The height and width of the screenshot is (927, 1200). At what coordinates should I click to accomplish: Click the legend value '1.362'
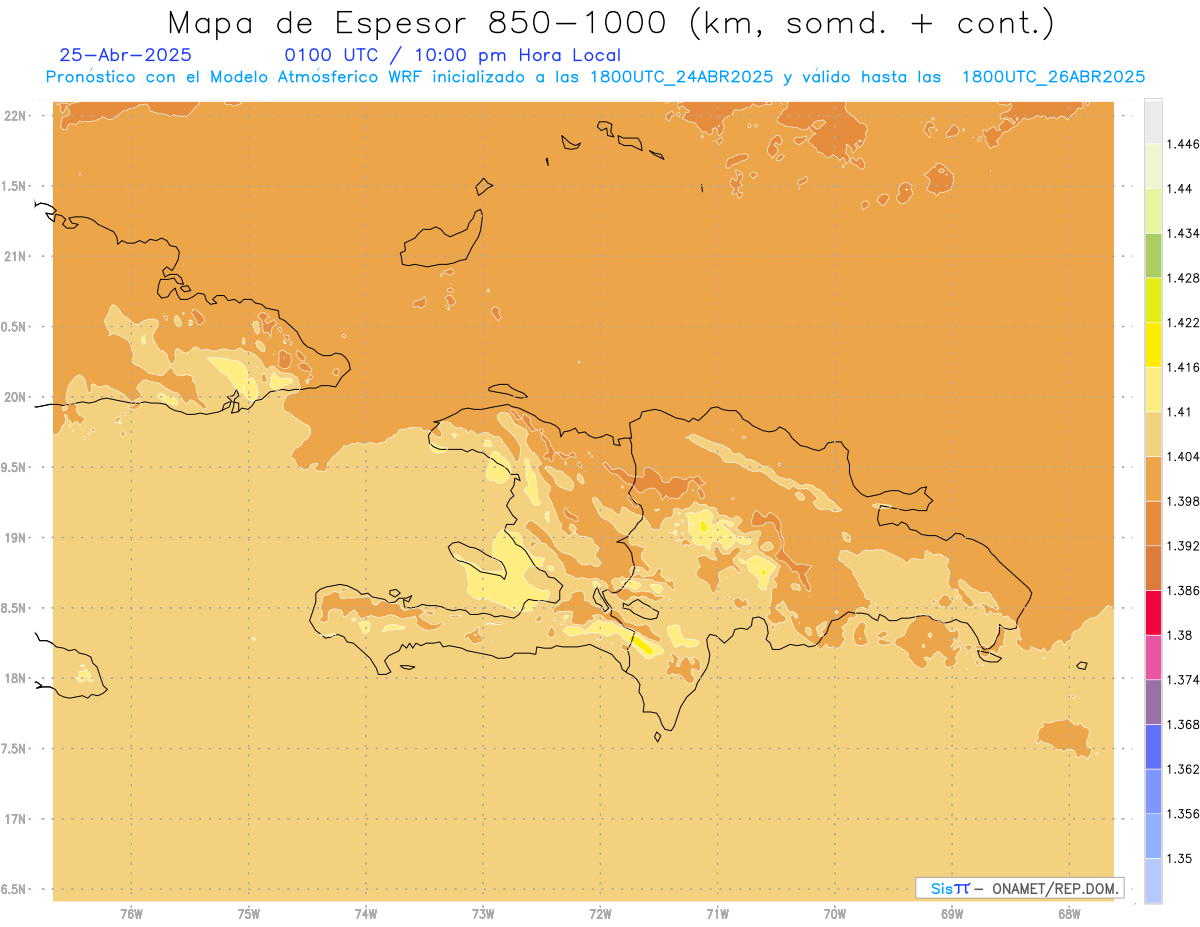coord(1182,769)
